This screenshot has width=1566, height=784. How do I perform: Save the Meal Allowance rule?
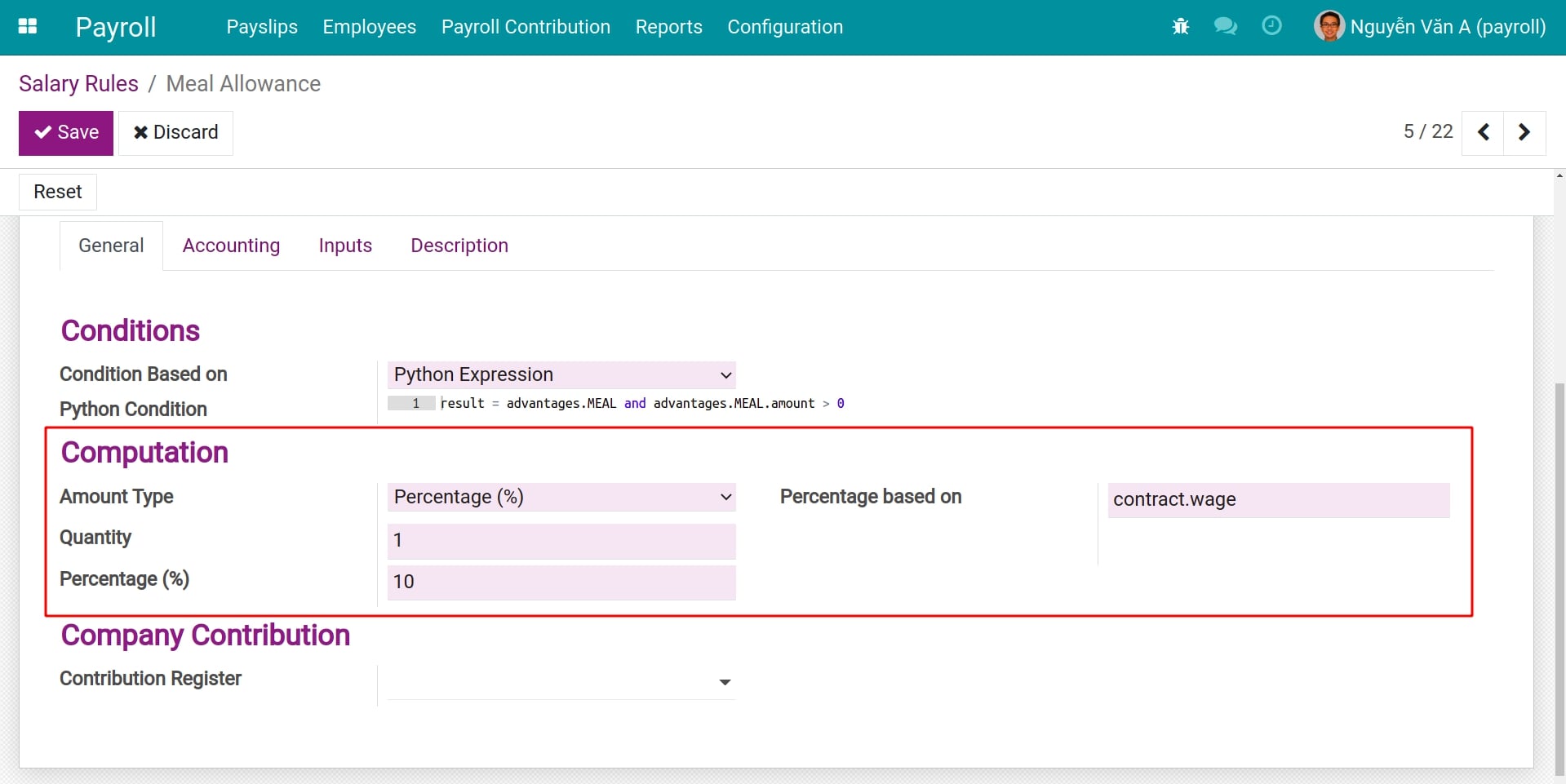65,132
